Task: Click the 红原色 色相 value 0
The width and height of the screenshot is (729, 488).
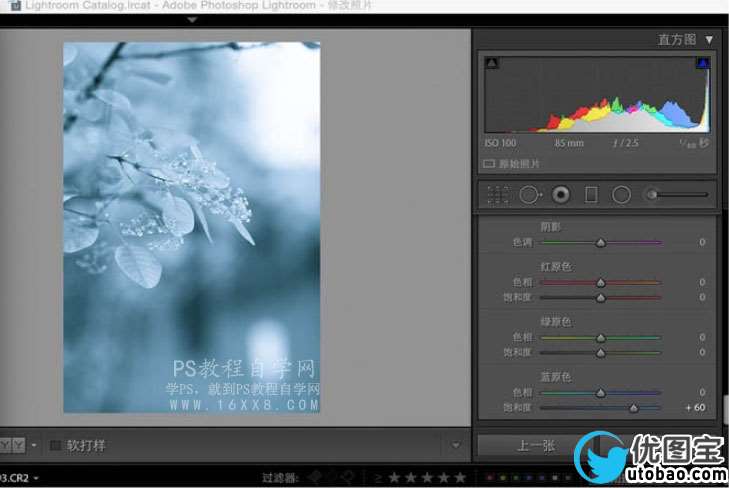Action: [702, 282]
